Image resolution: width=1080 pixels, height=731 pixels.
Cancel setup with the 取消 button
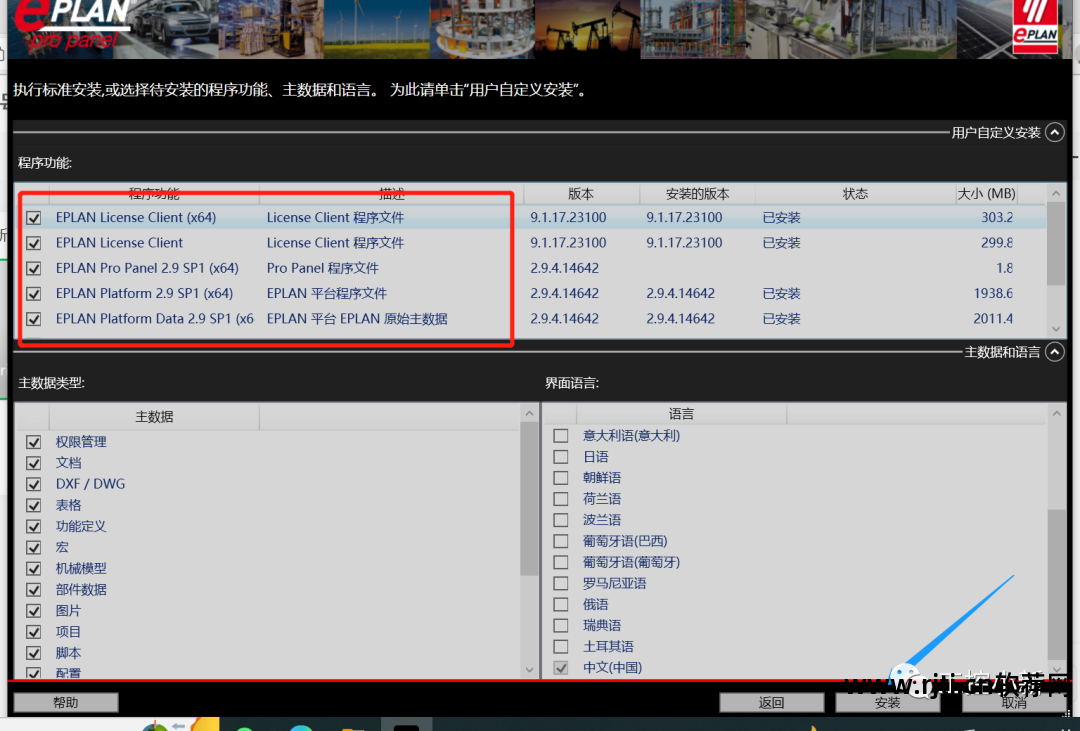[1014, 702]
